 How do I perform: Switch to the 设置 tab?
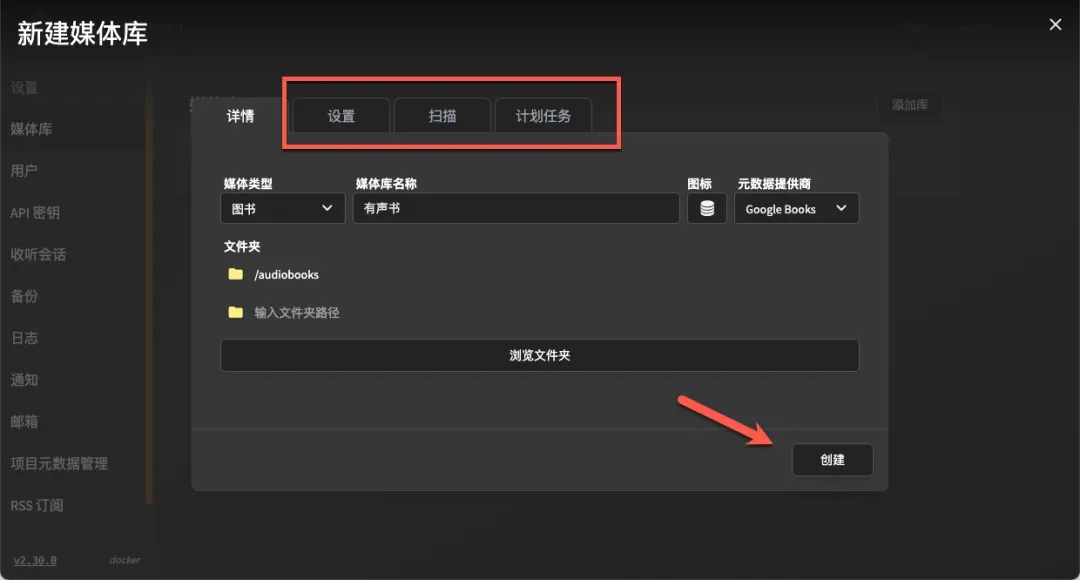pyautogui.click(x=341, y=116)
